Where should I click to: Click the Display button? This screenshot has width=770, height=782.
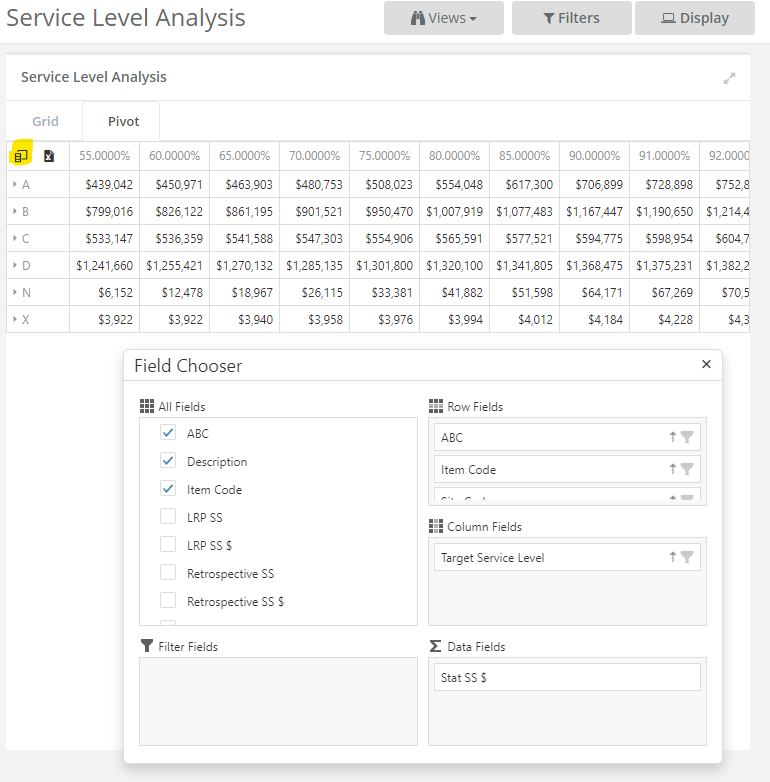click(x=695, y=18)
